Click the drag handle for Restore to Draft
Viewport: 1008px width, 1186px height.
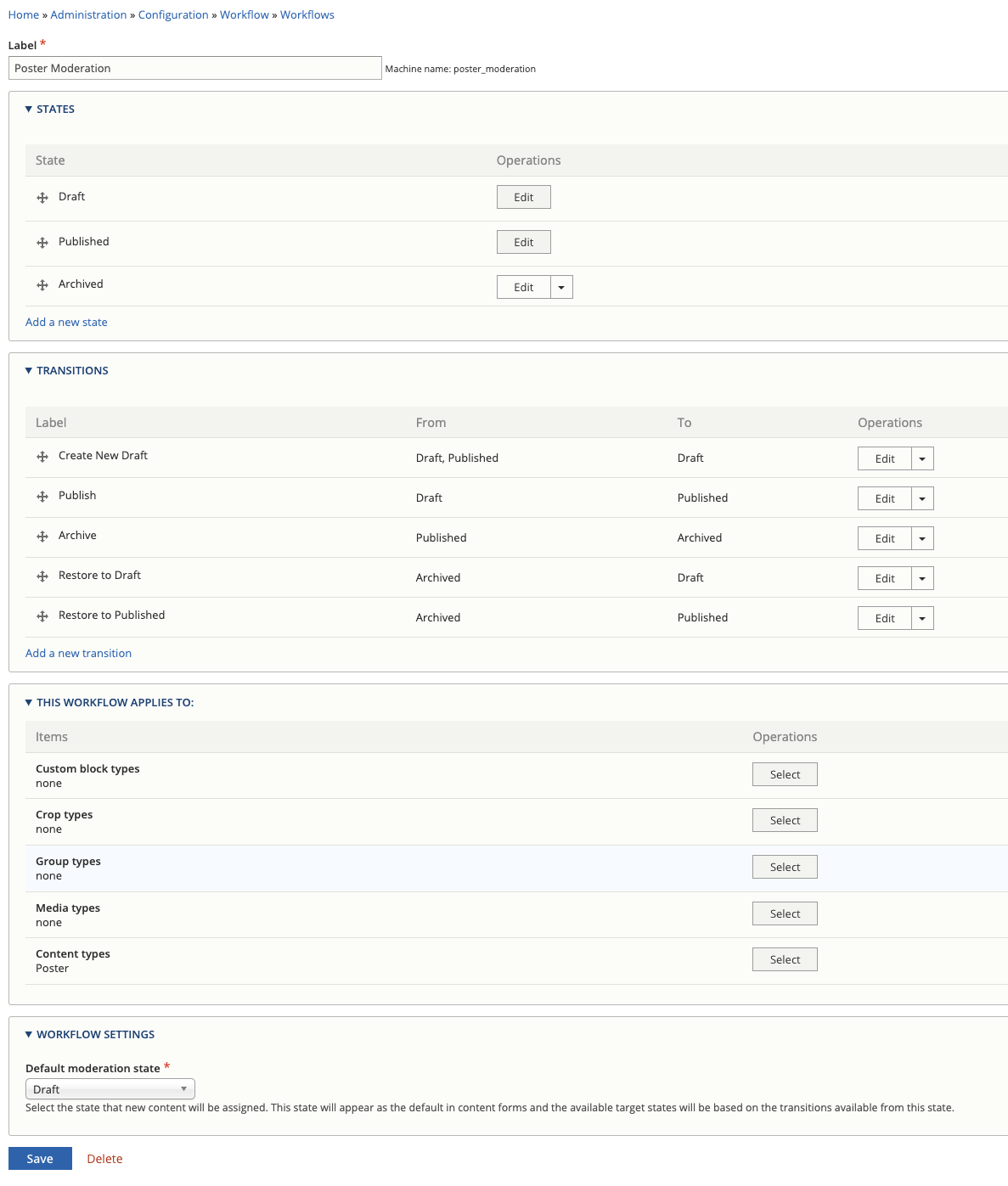point(42,576)
